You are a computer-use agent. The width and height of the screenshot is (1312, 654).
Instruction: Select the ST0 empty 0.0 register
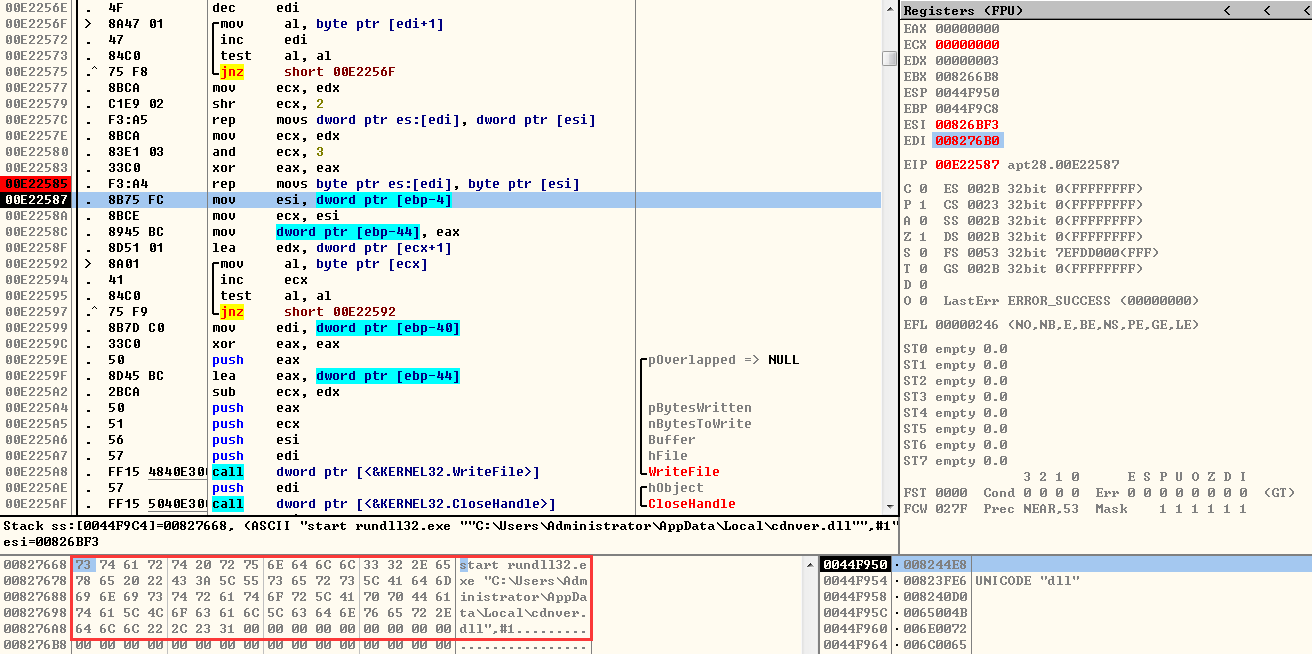click(x=955, y=348)
